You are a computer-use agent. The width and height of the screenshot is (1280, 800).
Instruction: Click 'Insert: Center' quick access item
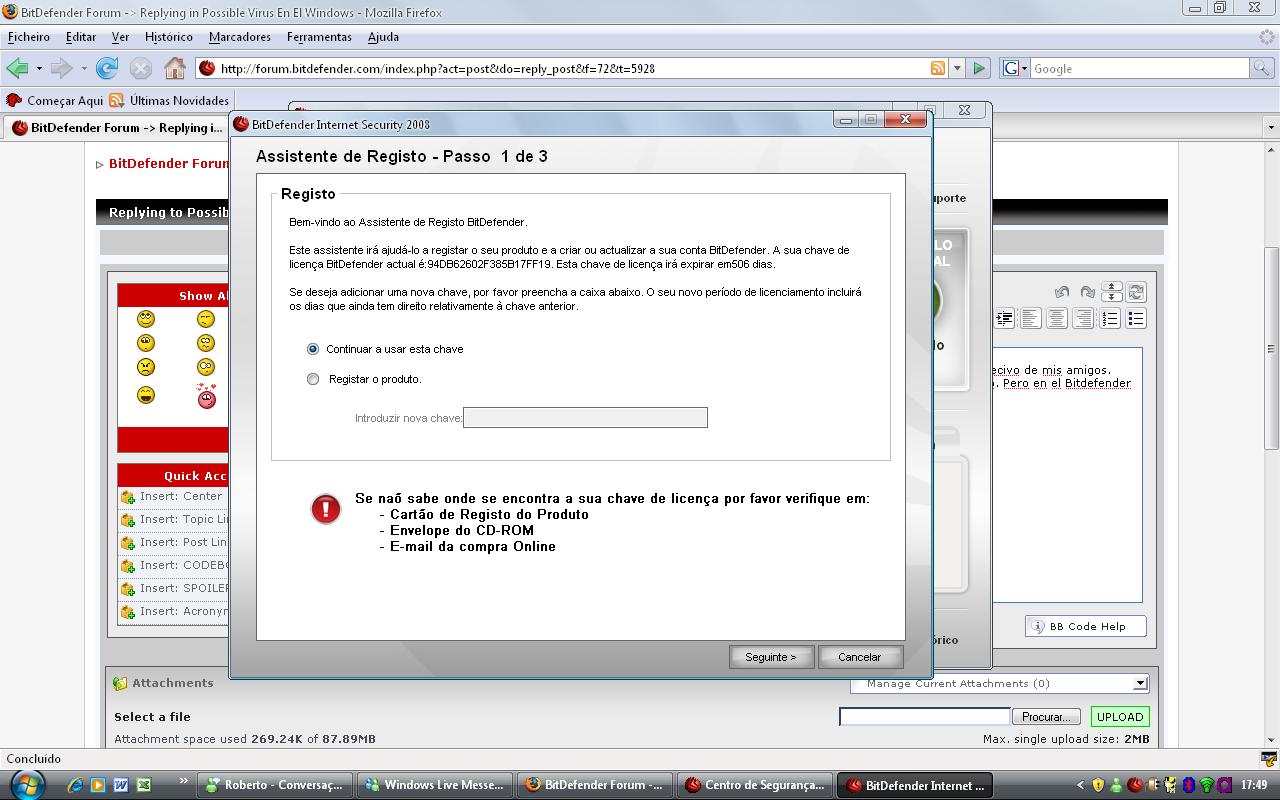173,496
